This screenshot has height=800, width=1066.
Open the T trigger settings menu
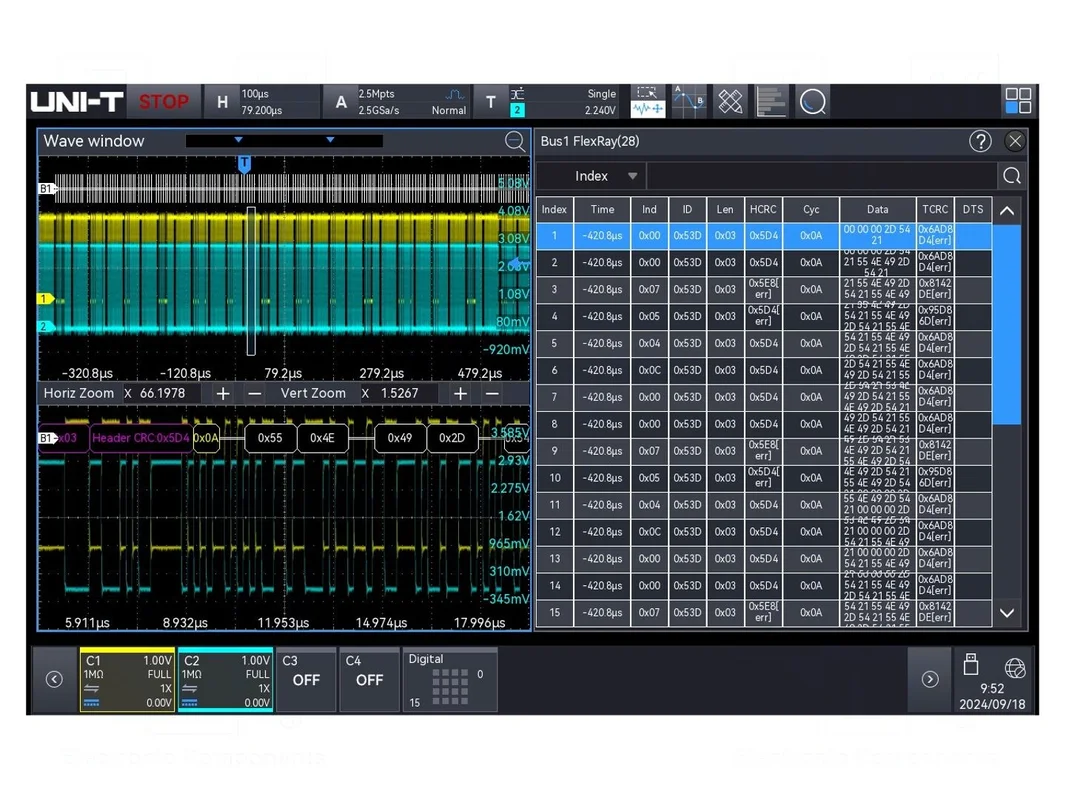click(490, 101)
